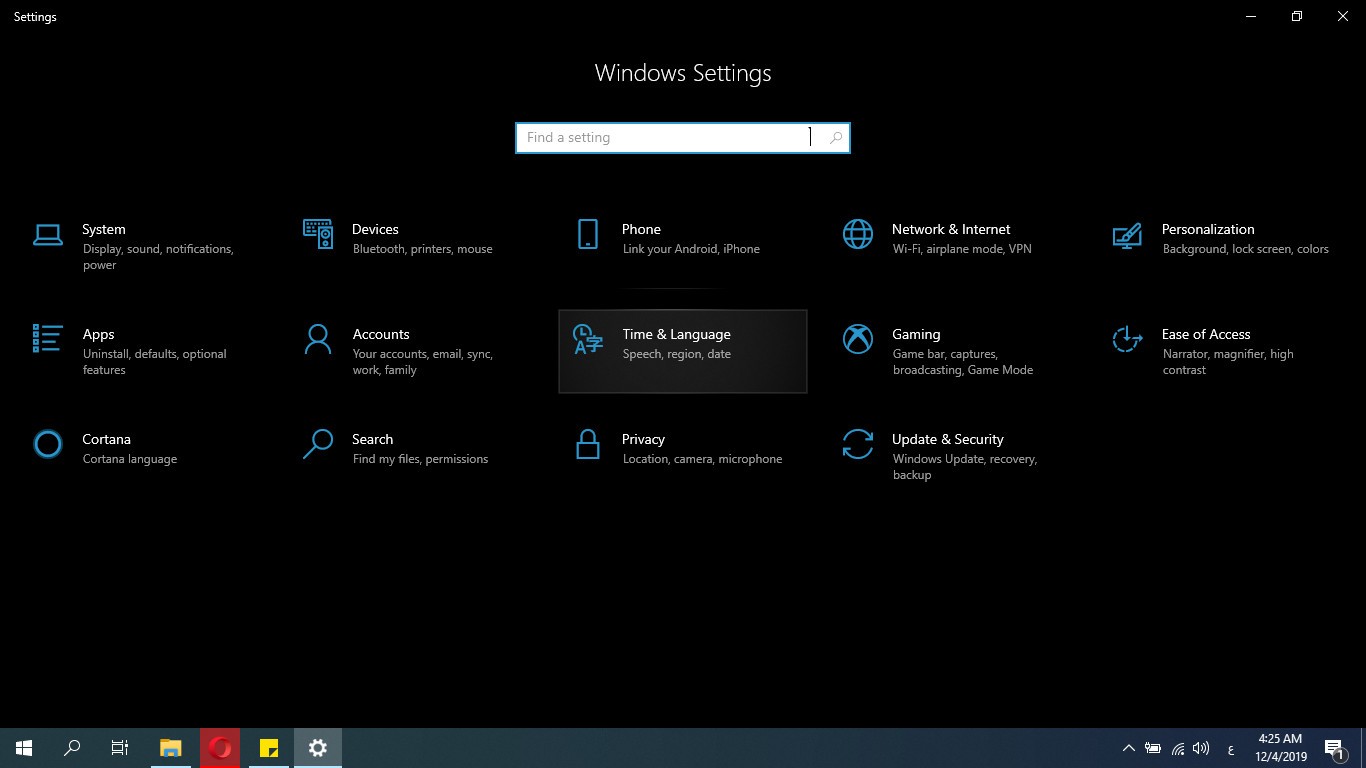Click "Cortana language" description
1366x768 pixels.
[129, 459]
